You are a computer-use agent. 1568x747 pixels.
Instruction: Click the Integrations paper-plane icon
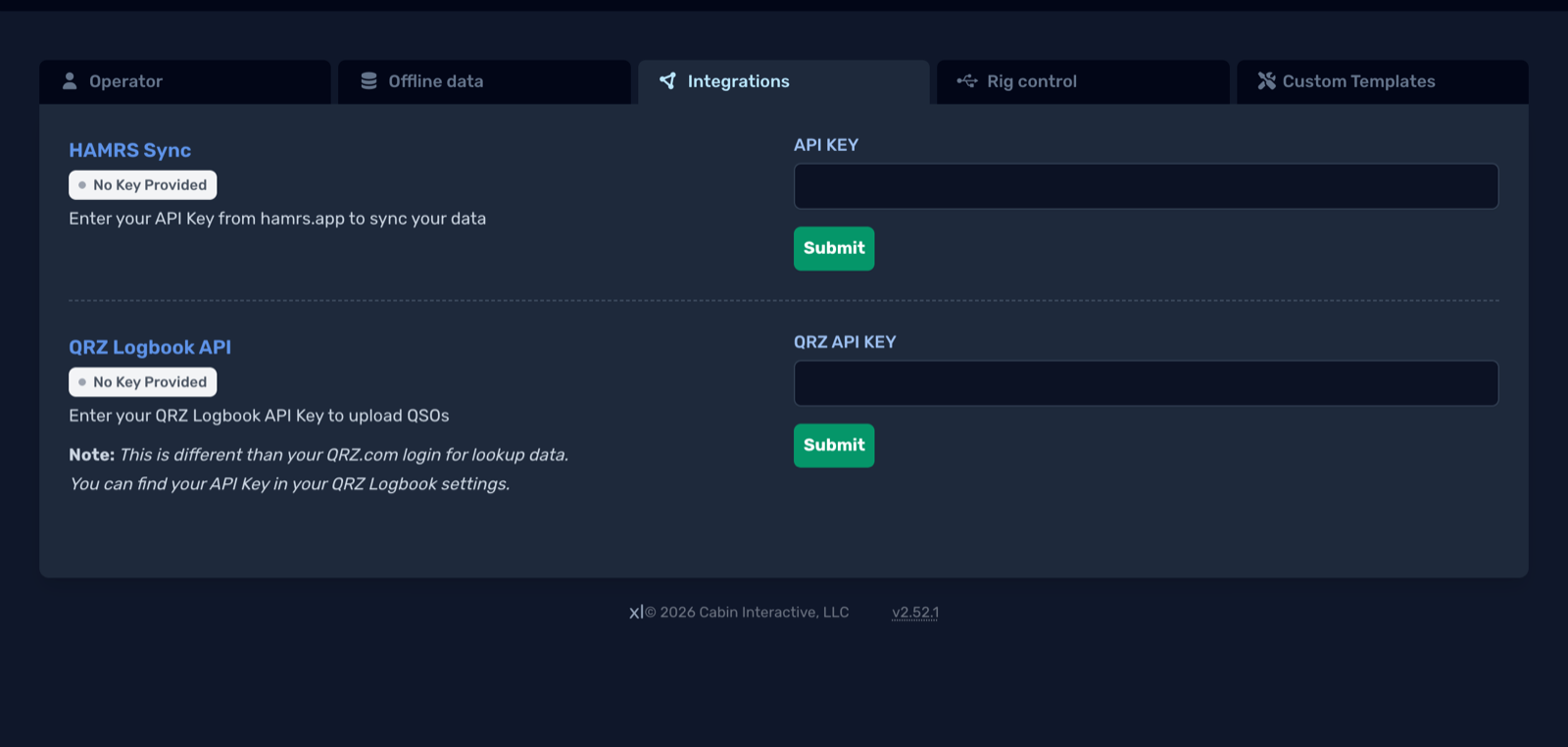tap(667, 81)
